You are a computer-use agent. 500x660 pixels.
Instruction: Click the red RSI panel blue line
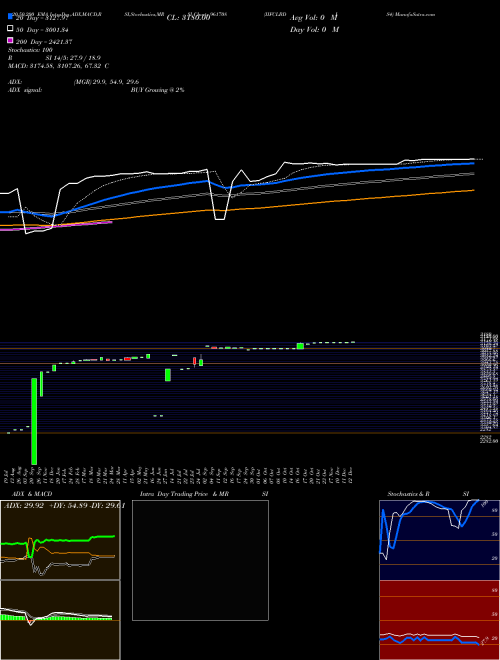click(x=429, y=640)
